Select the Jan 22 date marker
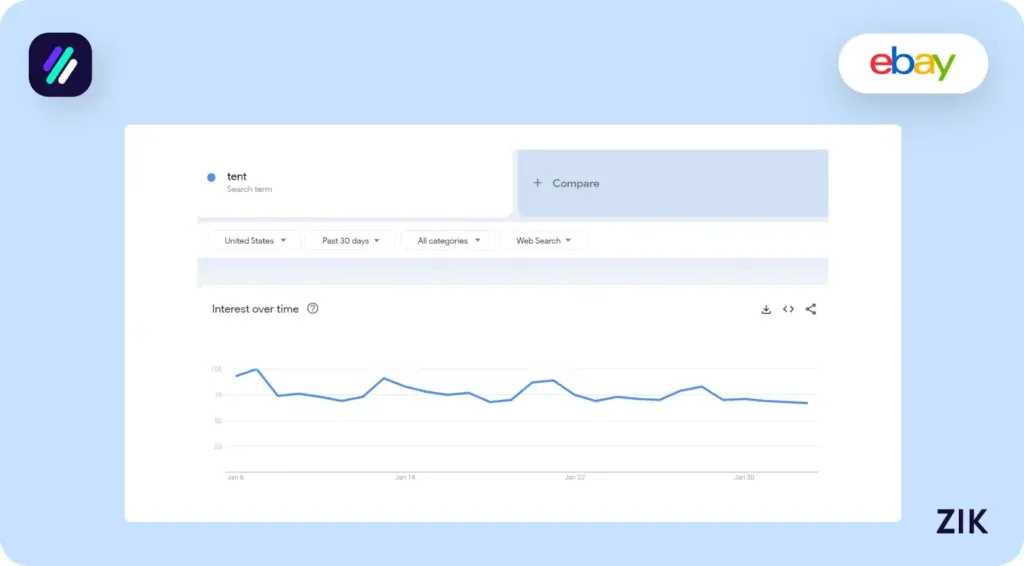The height and width of the screenshot is (566, 1024). point(574,478)
